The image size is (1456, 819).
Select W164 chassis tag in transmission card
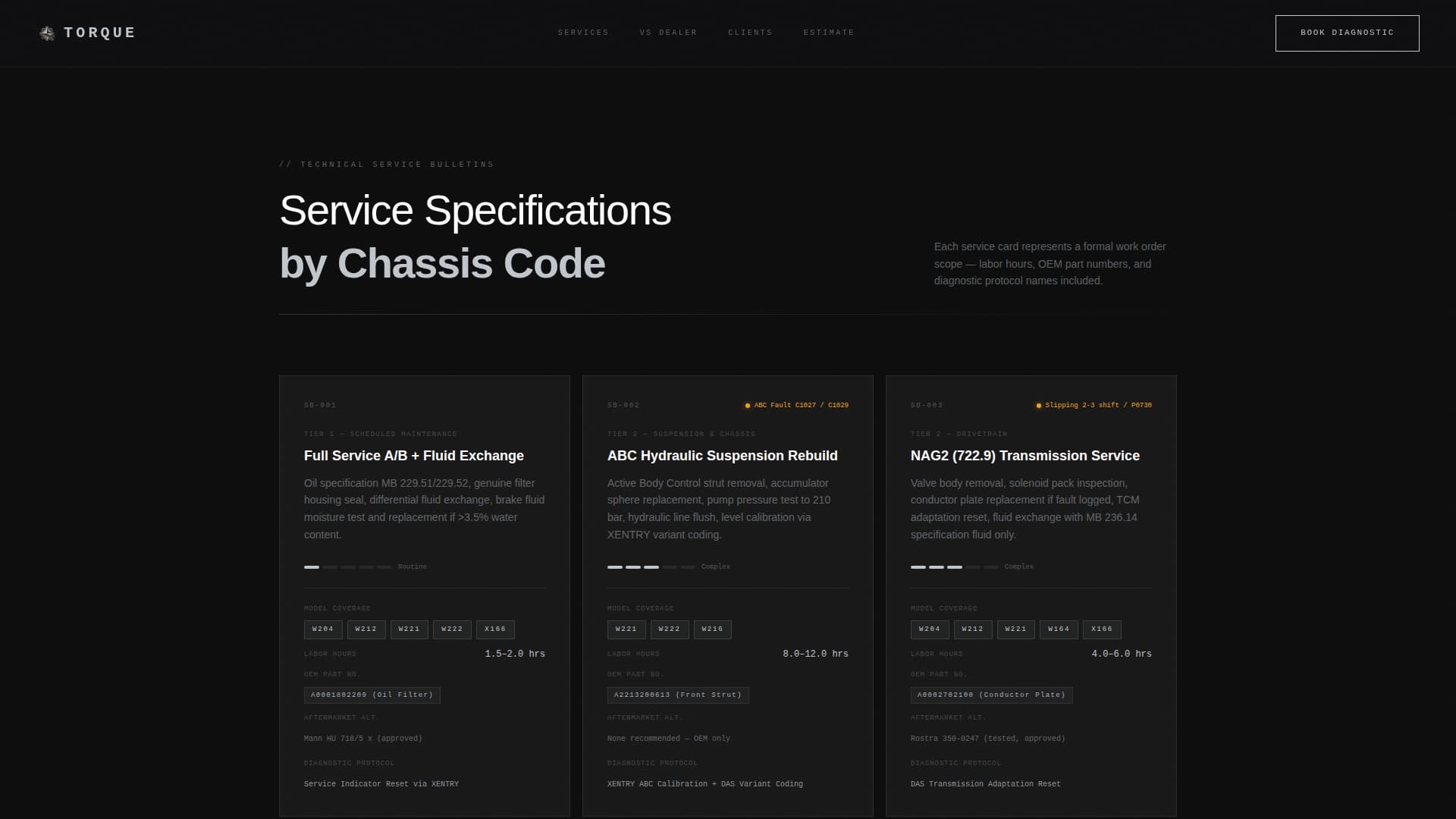[x=1058, y=629]
